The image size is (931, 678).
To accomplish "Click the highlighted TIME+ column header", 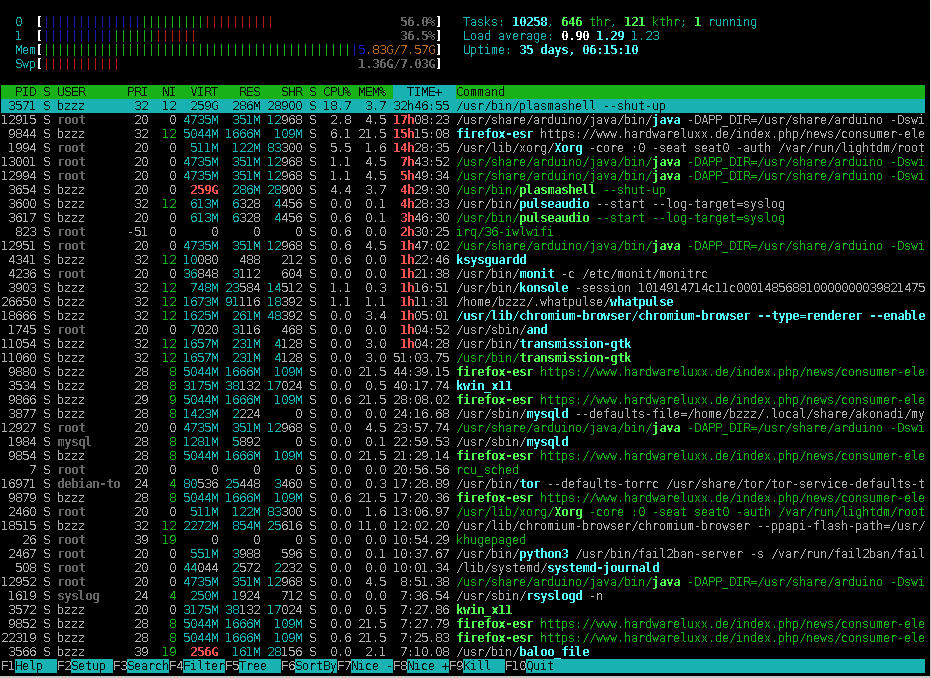I will point(424,92).
